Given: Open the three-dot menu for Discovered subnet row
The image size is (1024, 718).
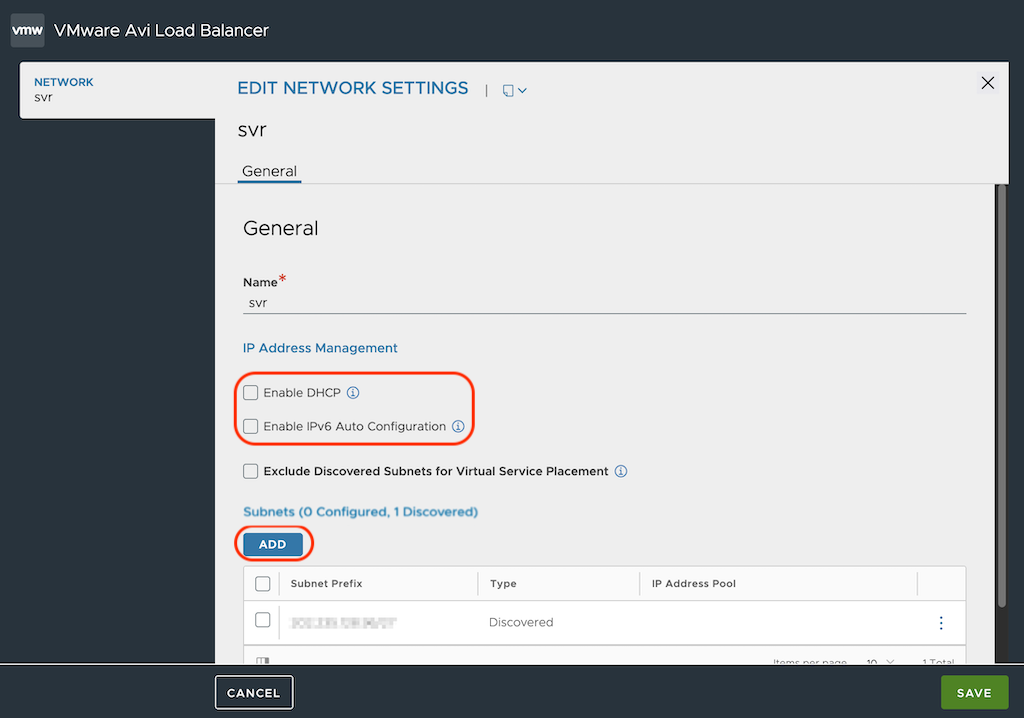Looking at the screenshot, I should (x=941, y=623).
